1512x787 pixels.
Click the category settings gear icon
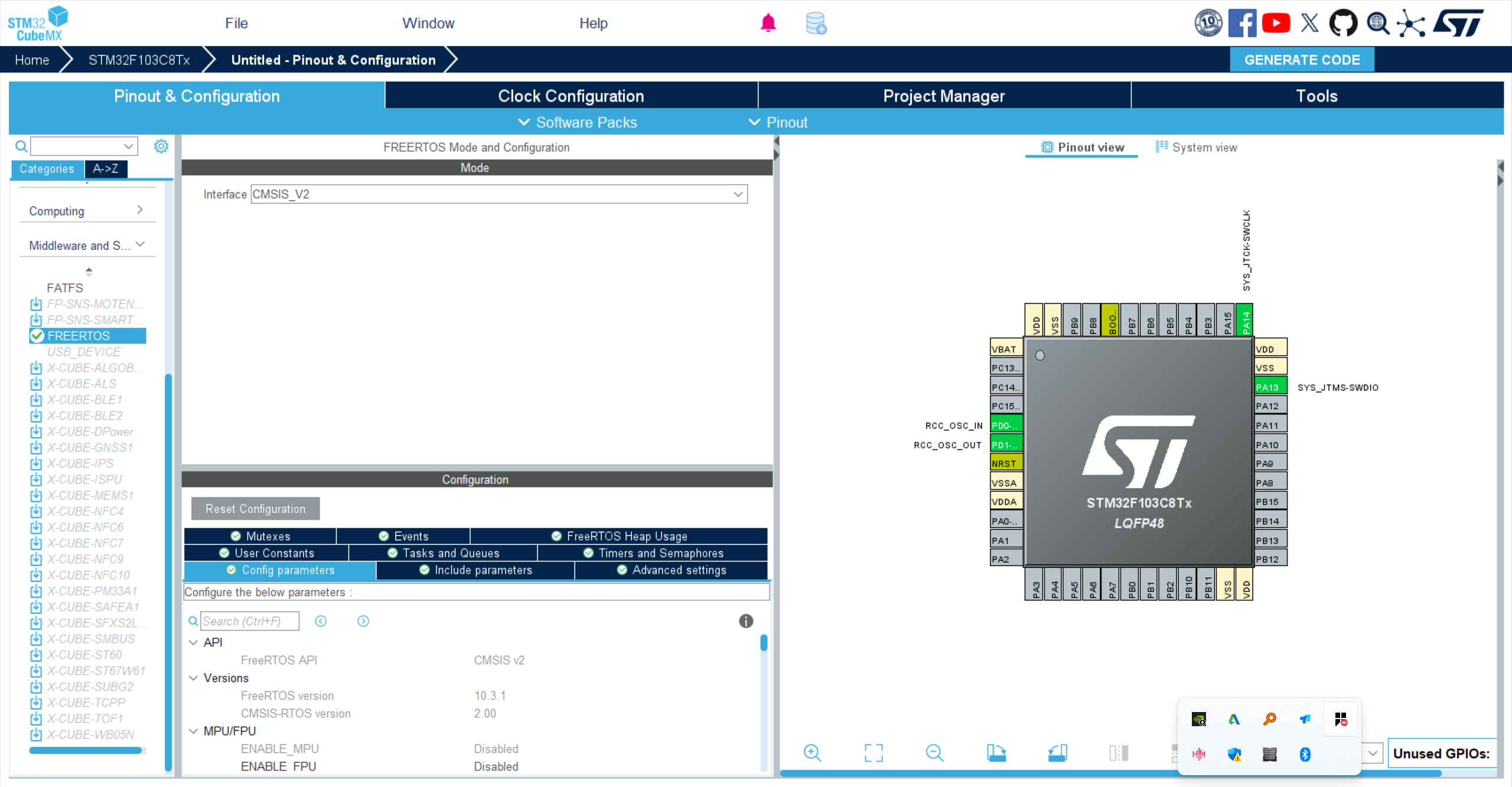pyautogui.click(x=161, y=146)
